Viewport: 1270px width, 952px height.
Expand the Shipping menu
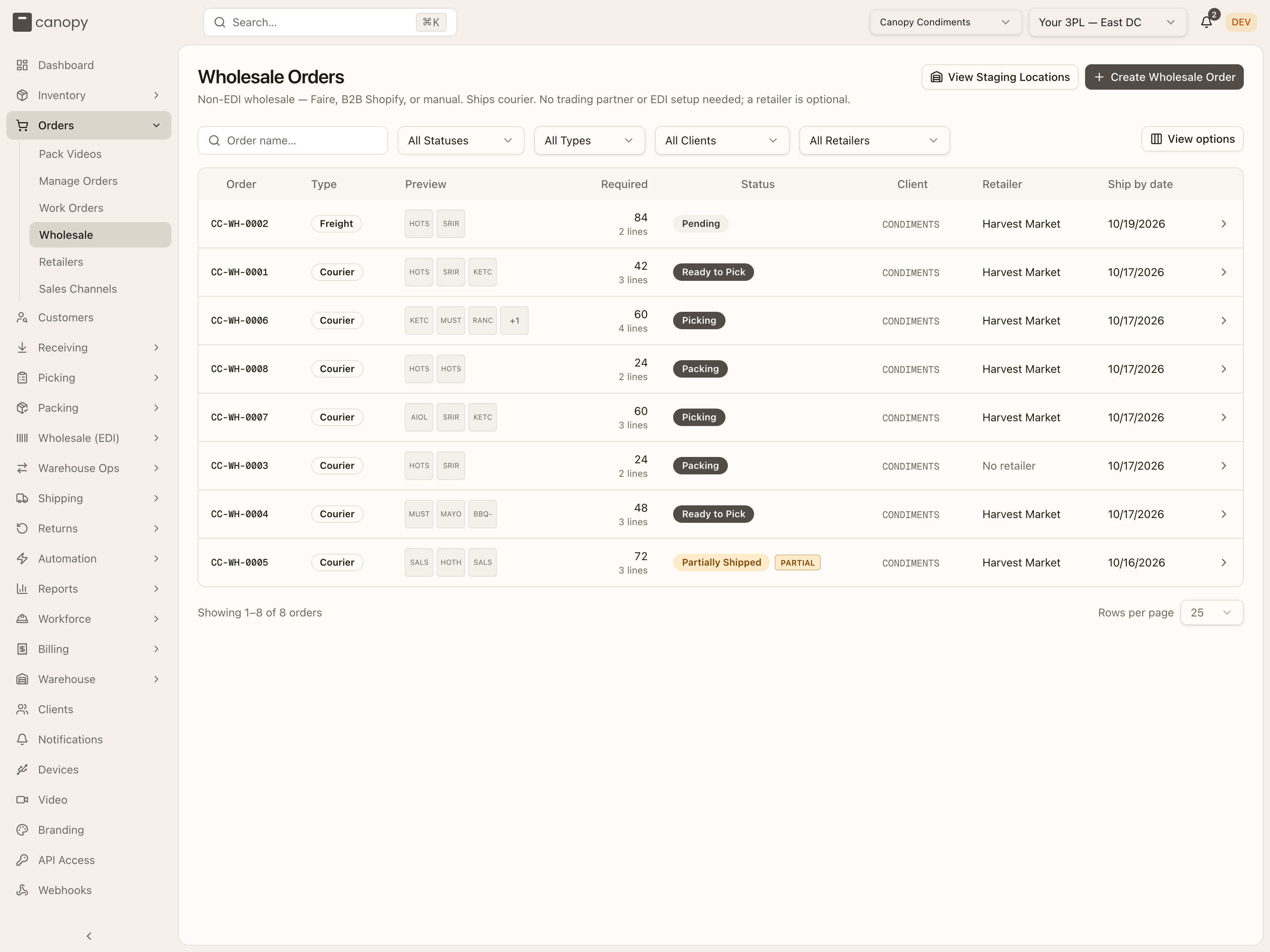[x=89, y=498]
